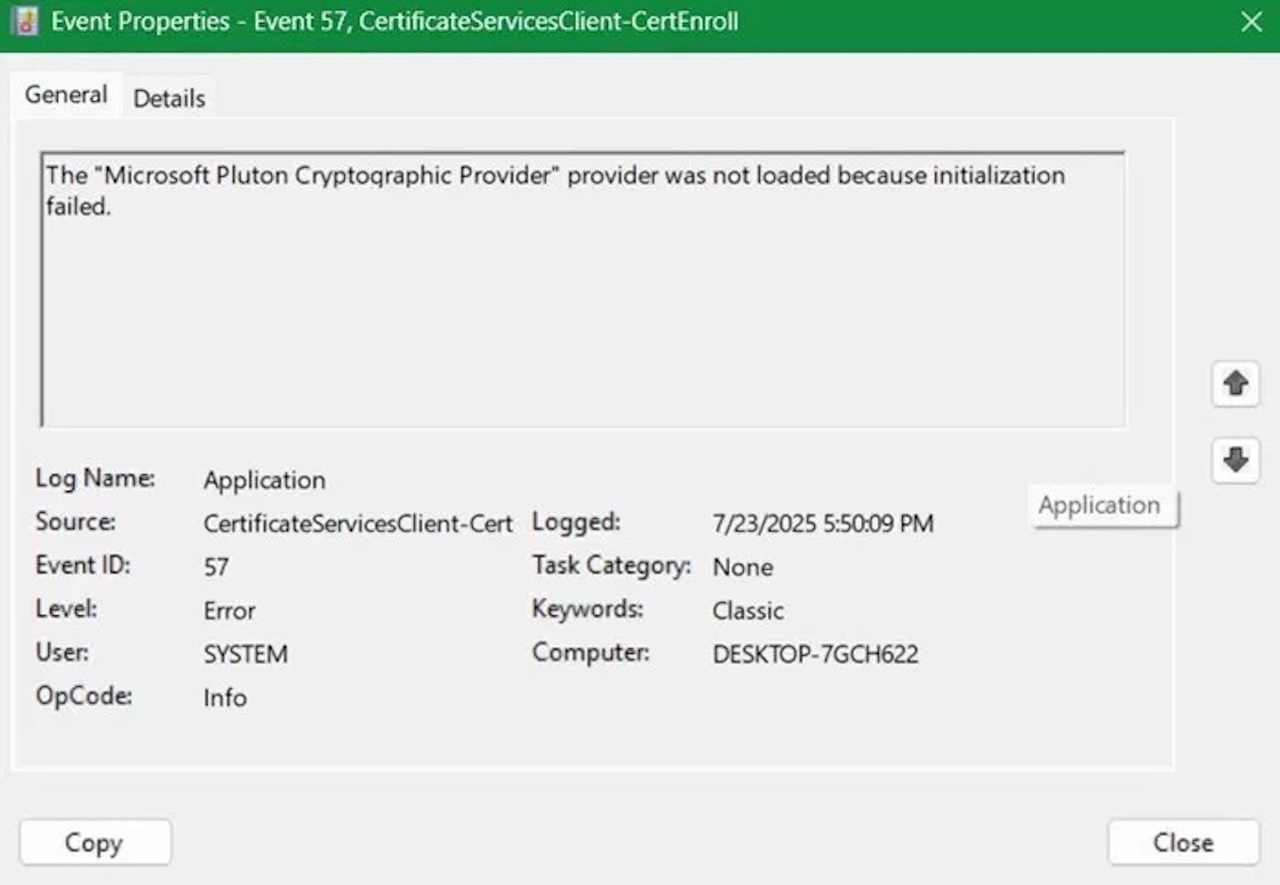
Task: Close the Event Properties dialog
Action: (1183, 842)
